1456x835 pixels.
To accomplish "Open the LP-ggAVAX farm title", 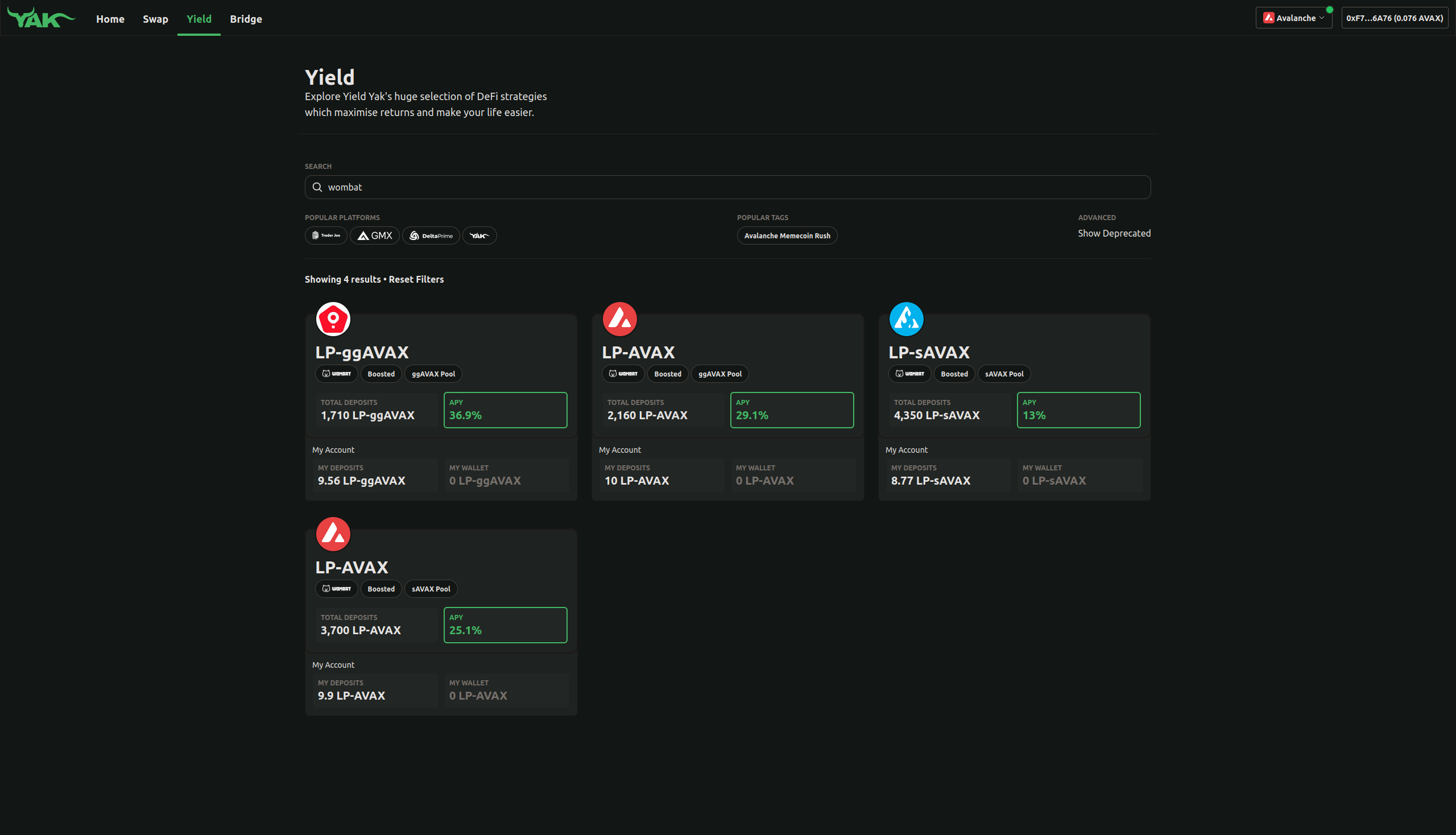I will coord(362,352).
